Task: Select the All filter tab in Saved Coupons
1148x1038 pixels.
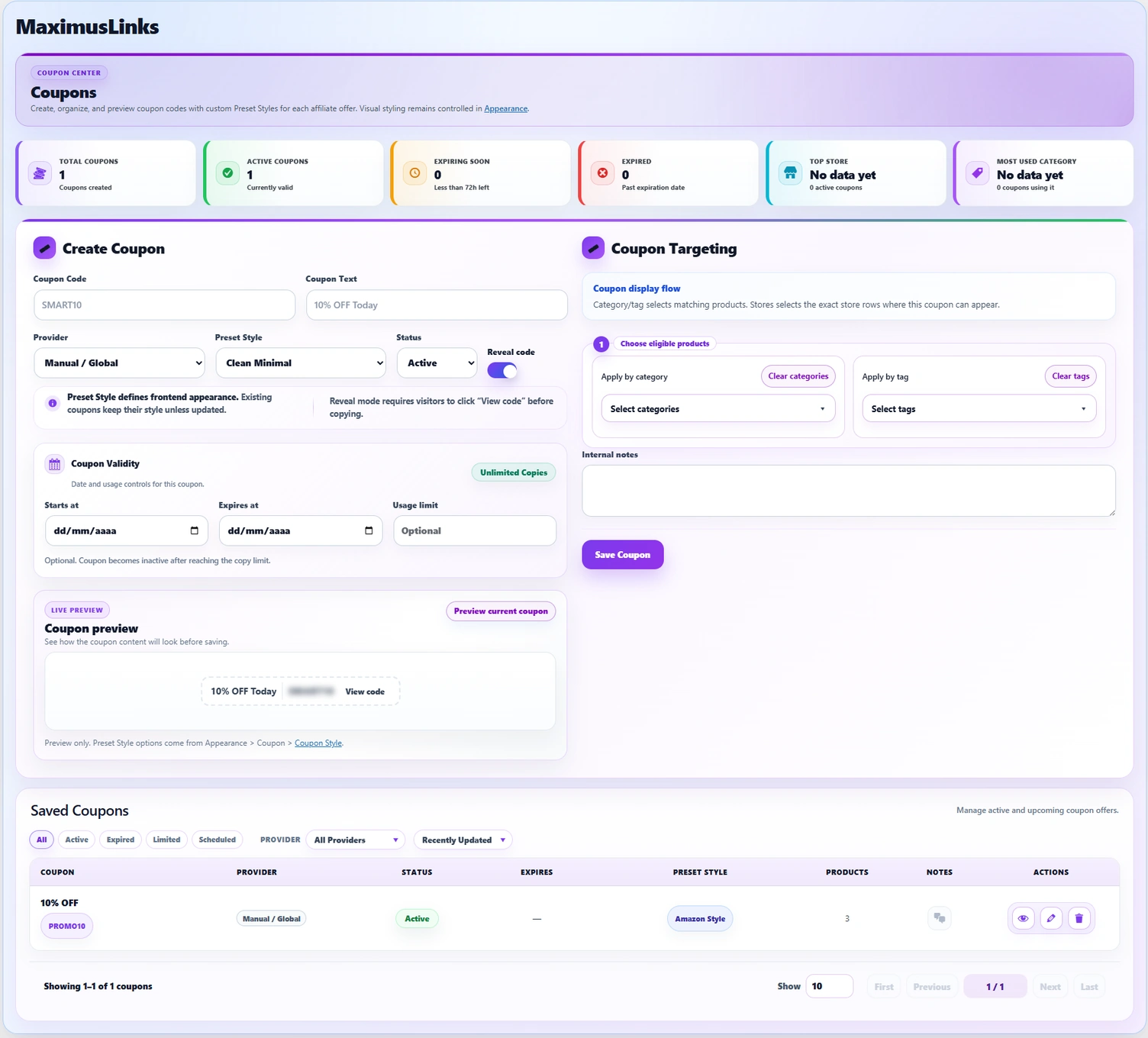Action: [42, 840]
